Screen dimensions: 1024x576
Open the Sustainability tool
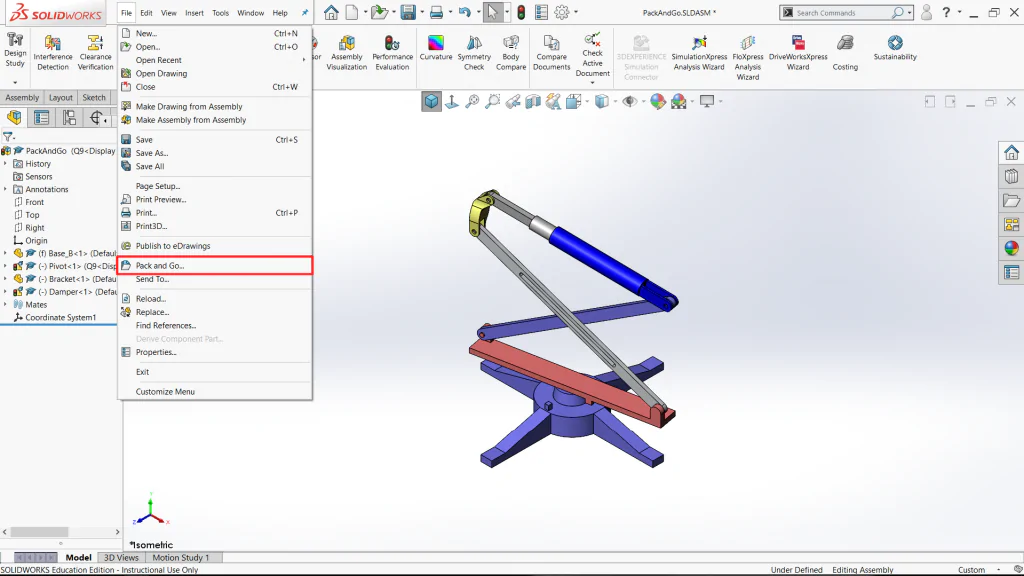[895, 48]
